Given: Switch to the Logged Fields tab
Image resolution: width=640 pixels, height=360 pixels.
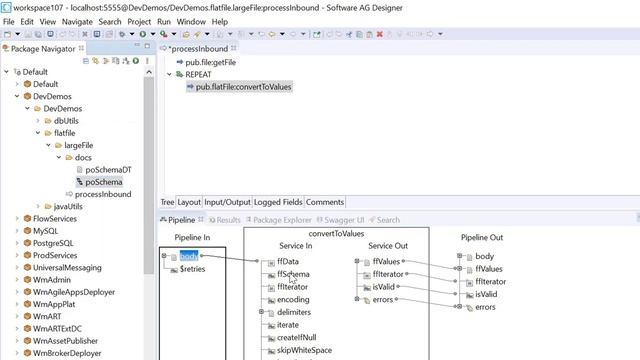Looking at the screenshot, I should pyautogui.click(x=278, y=202).
